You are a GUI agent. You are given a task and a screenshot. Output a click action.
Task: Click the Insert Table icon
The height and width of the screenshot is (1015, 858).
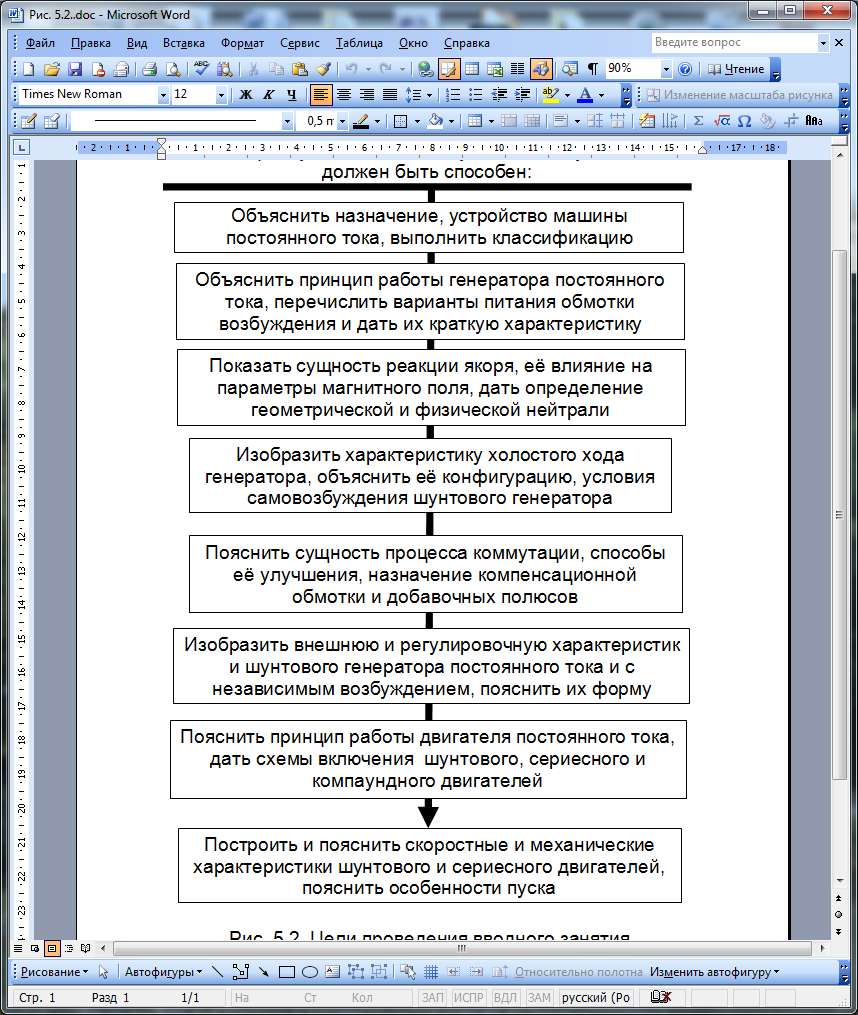[472, 69]
